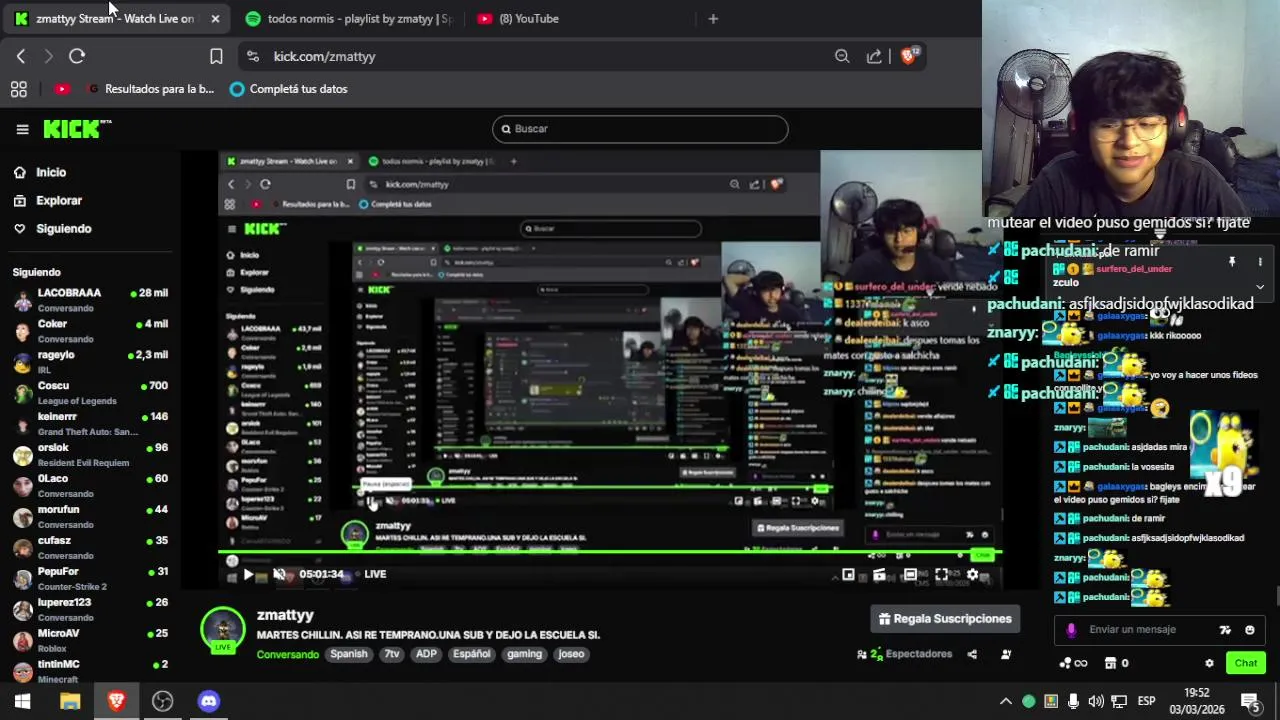The height and width of the screenshot is (720, 1280).
Task: Select morufun in the following list
Action: point(90,517)
